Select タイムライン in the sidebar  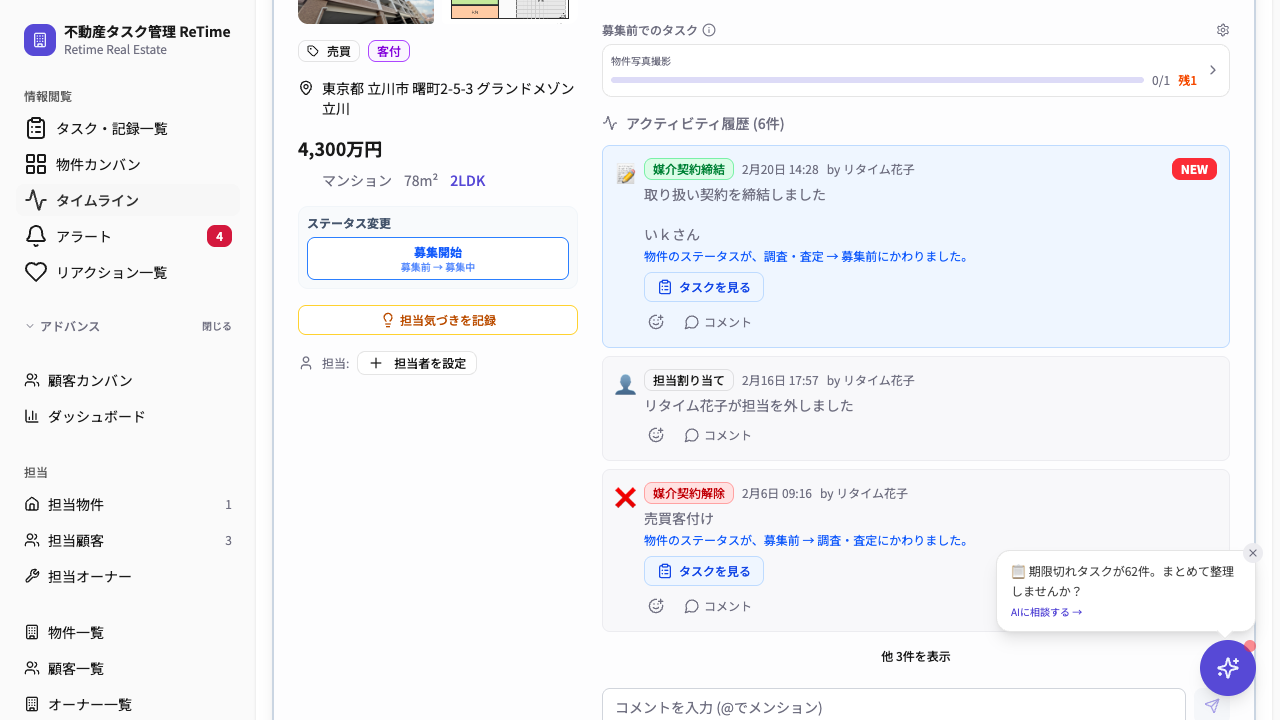pyautogui.click(x=128, y=200)
